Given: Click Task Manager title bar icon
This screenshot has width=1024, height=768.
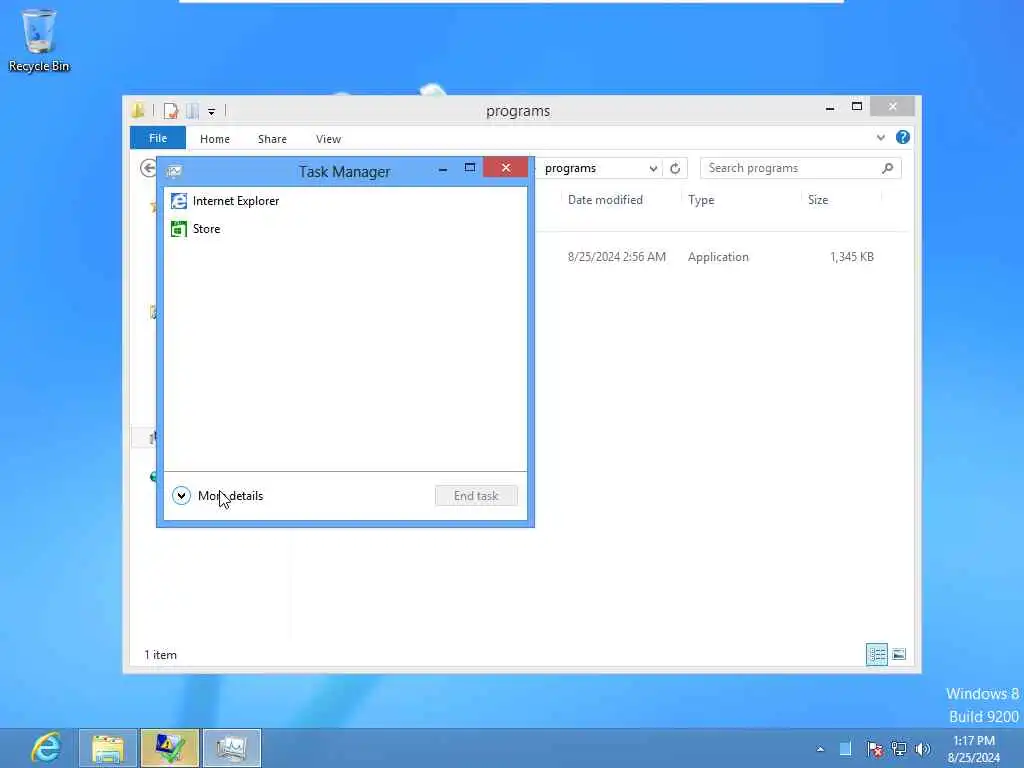Looking at the screenshot, I should tap(174, 171).
